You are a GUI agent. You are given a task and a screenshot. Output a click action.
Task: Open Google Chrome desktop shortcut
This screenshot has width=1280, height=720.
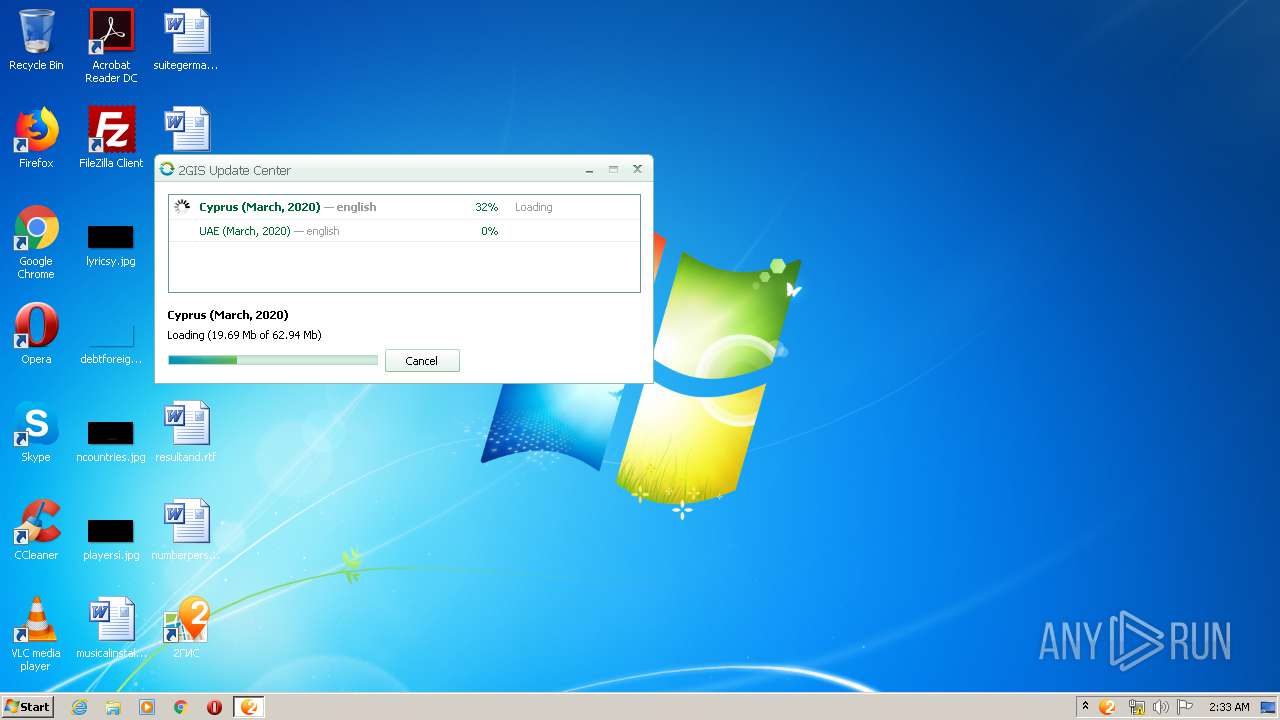36,242
